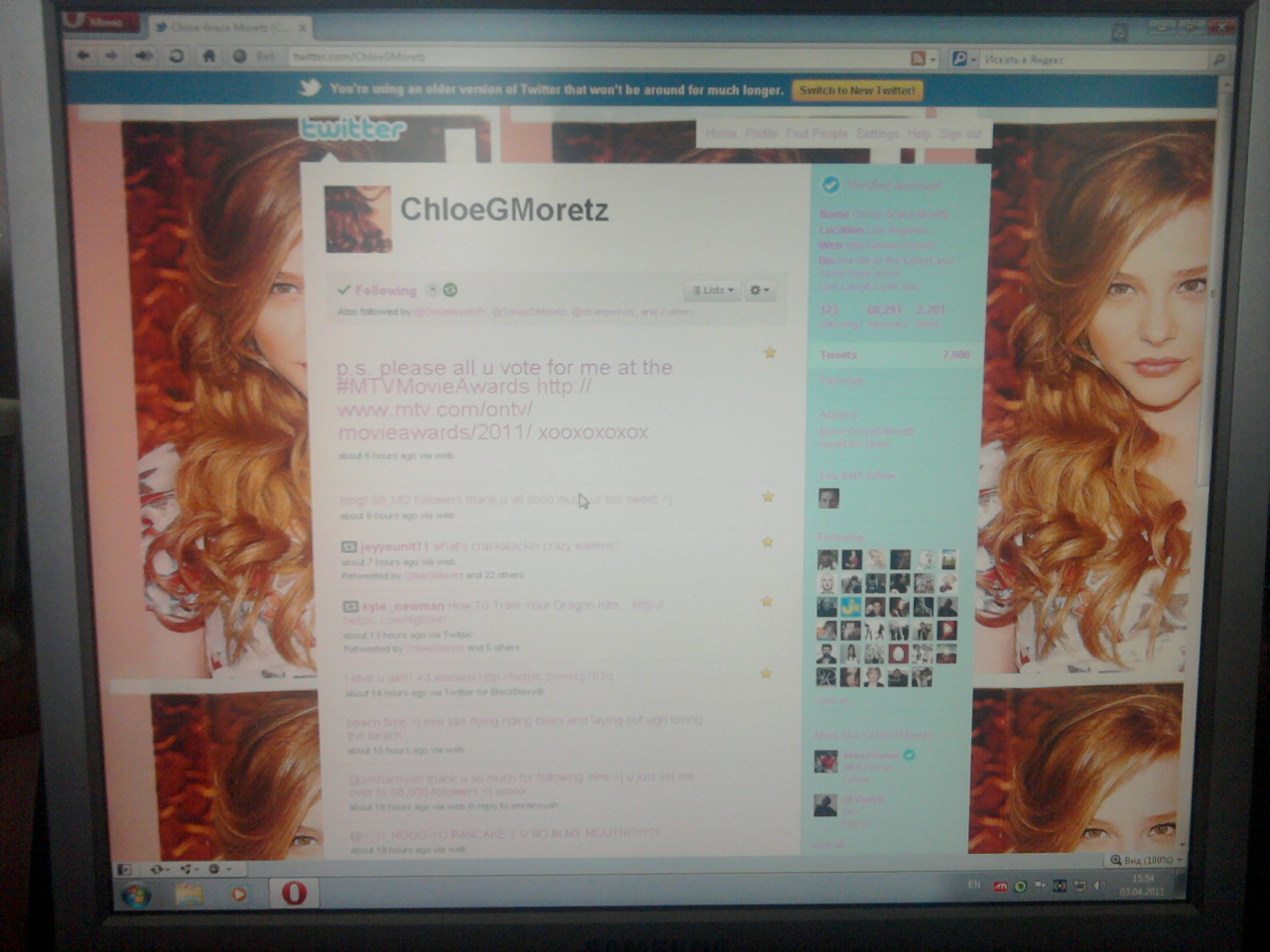The width and height of the screenshot is (1270, 952).
Task: Open the 2,201 listed count
Action: [930, 315]
